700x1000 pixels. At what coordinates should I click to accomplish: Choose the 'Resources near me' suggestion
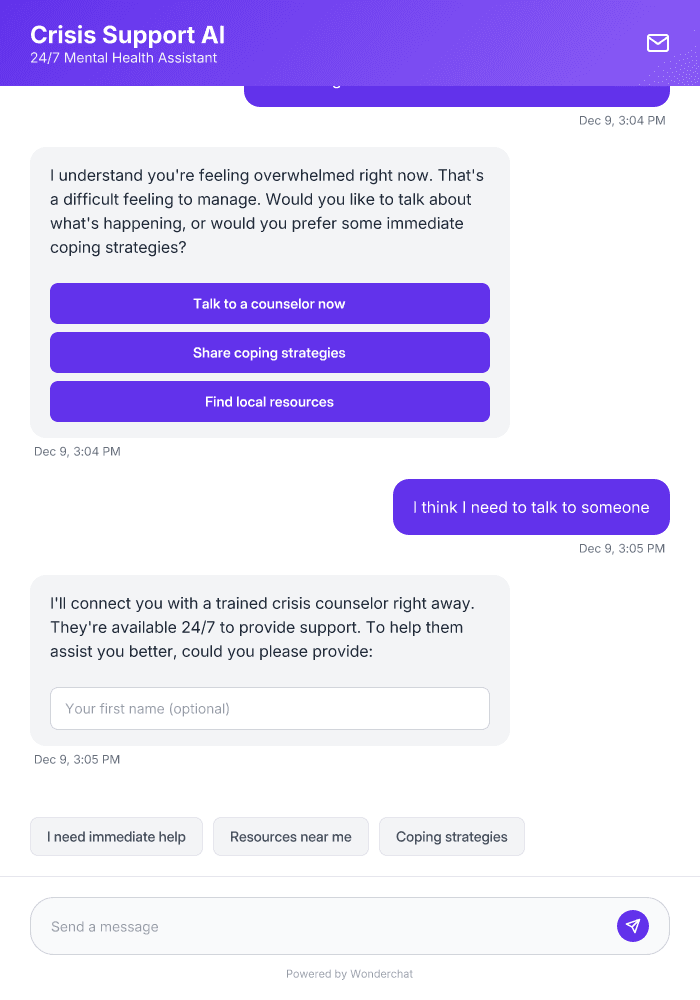click(x=290, y=836)
